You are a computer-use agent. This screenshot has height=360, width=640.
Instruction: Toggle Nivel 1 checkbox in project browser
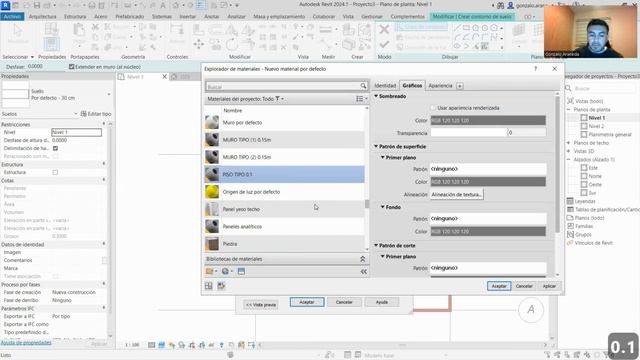click(x=584, y=118)
